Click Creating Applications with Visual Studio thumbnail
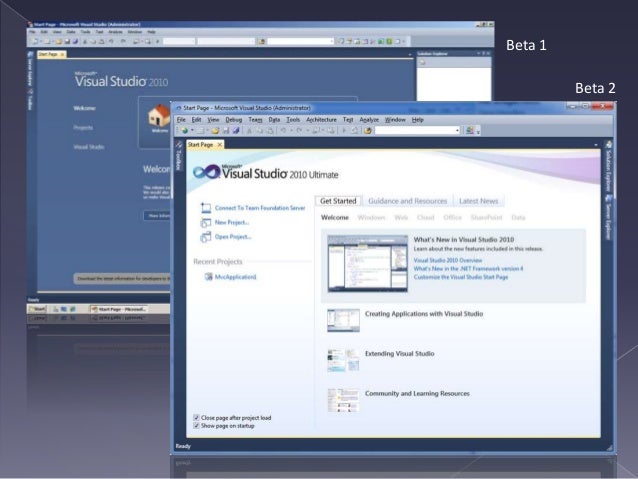The image size is (638, 479). (343, 320)
